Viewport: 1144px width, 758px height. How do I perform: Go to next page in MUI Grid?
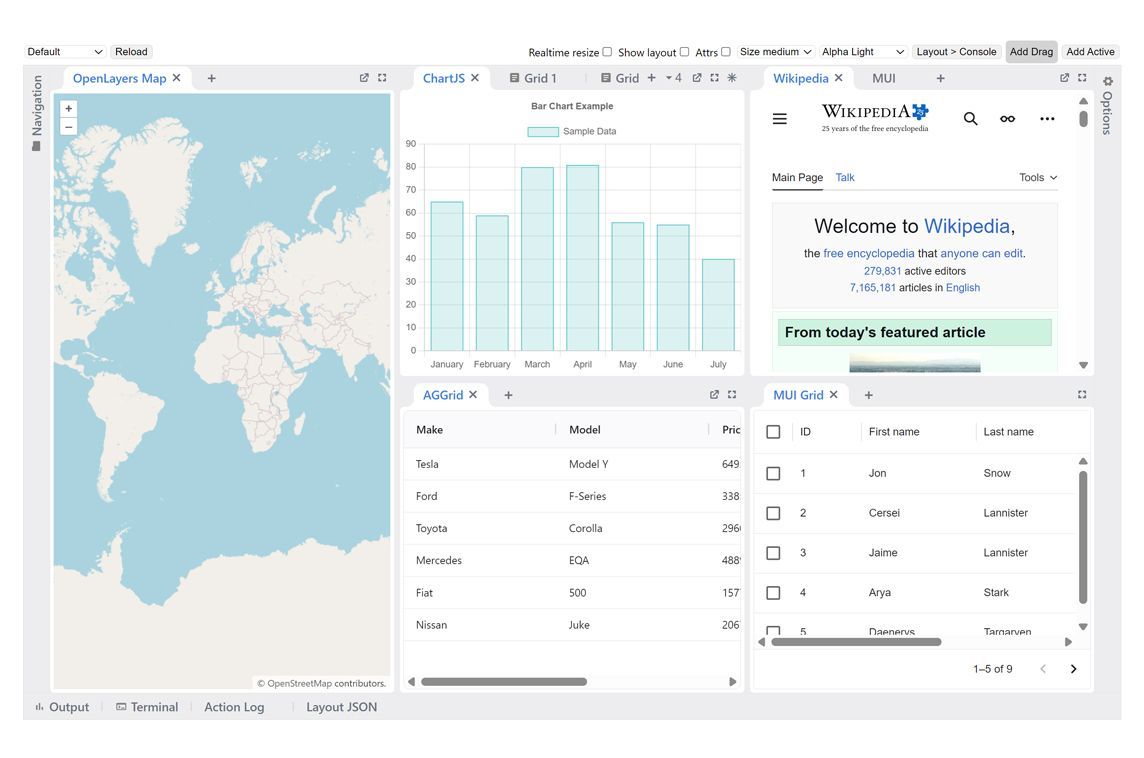[x=1073, y=669]
